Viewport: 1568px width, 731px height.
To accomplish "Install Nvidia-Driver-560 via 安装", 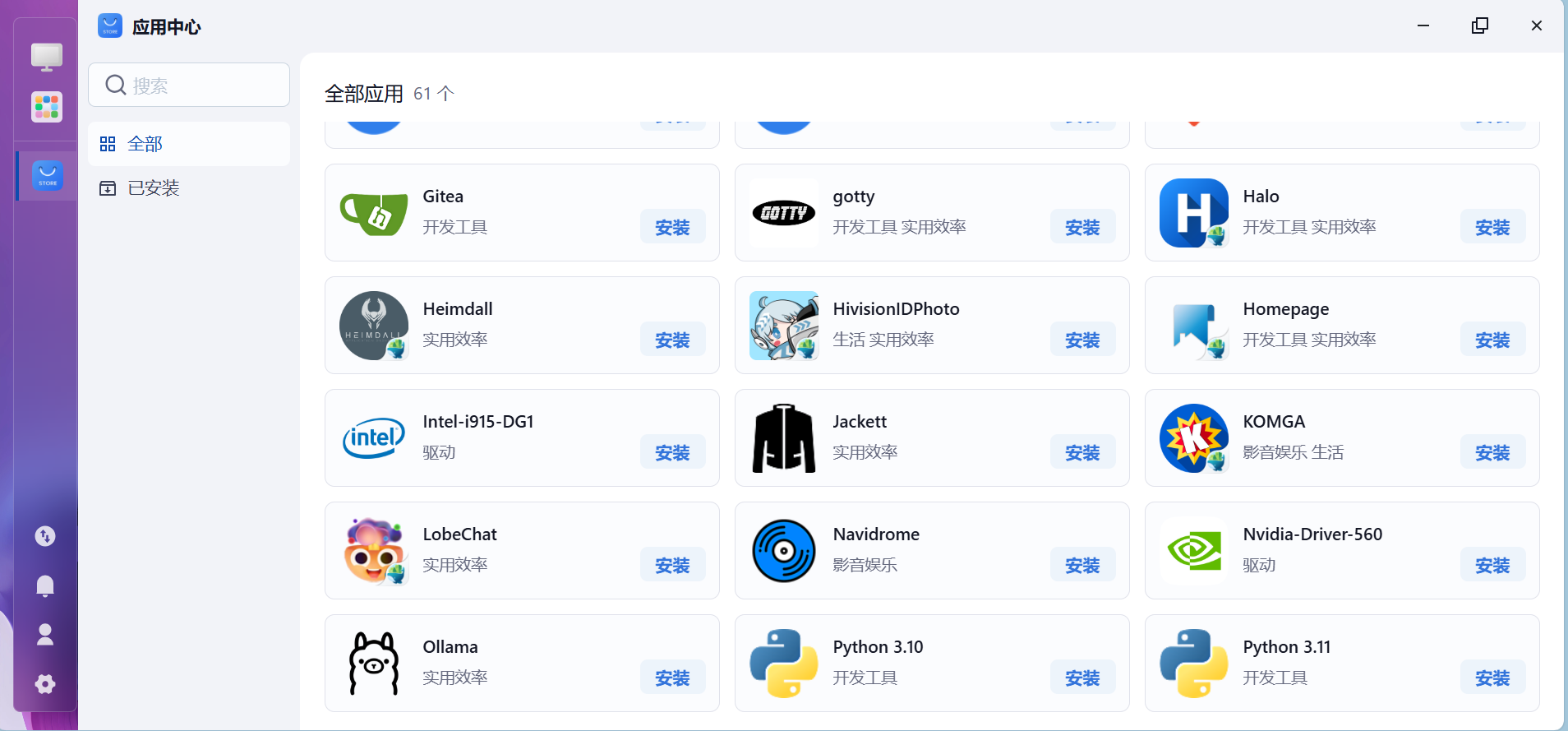I will 1492,565.
